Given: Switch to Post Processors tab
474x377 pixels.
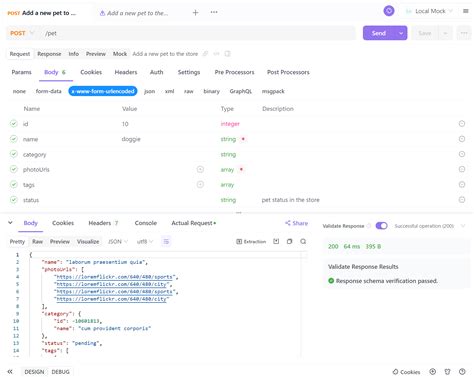Looking at the screenshot, I should pos(288,72).
